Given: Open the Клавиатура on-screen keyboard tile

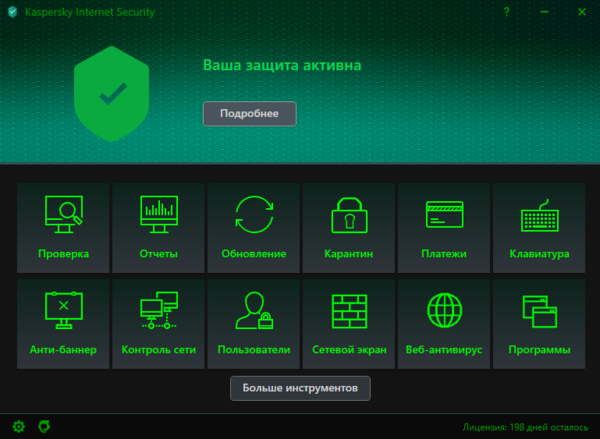Looking at the screenshot, I should [539, 228].
